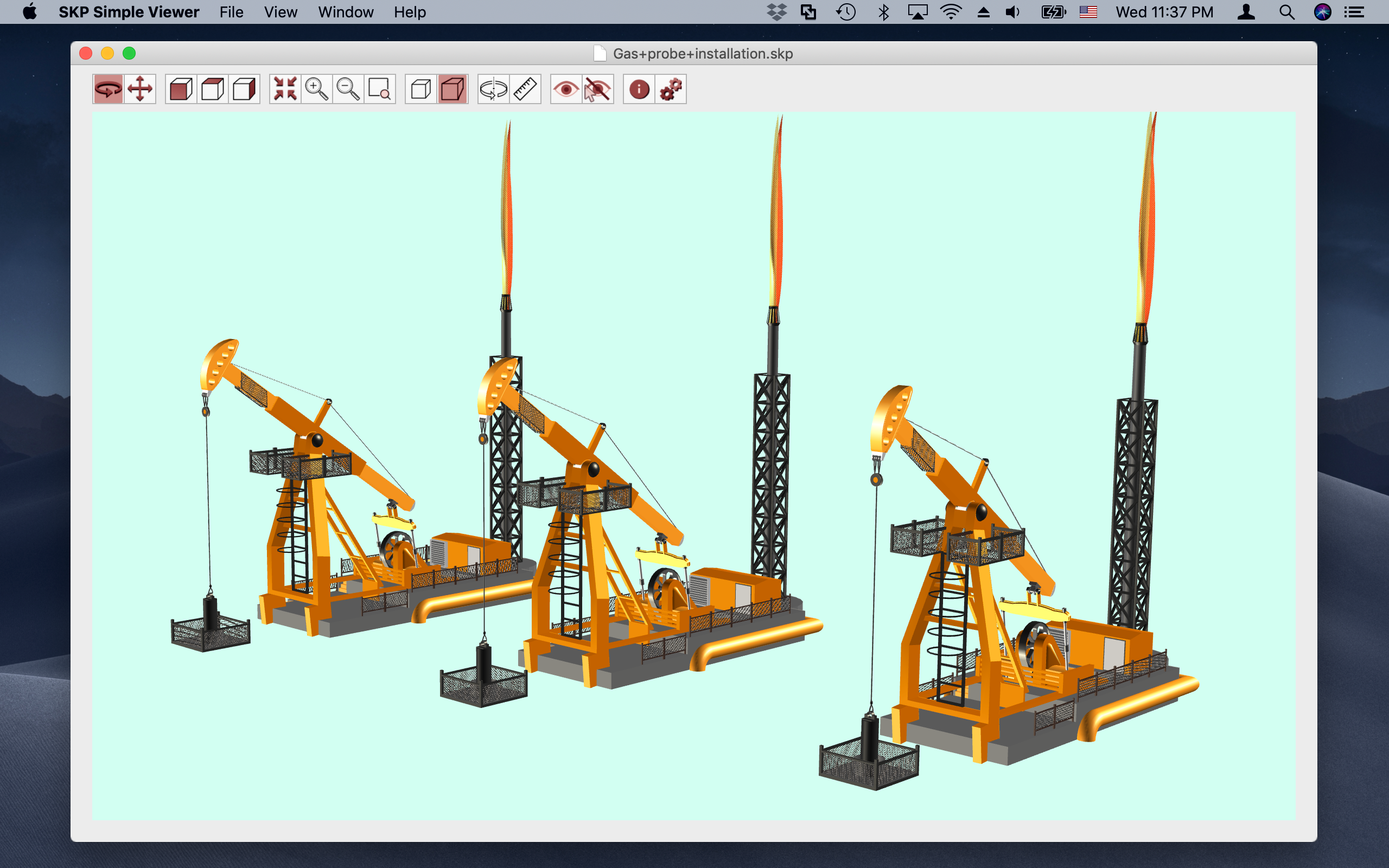The width and height of the screenshot is (1389, 868).
Task: Enable wireframe cube display mode
Action: point(420,89)
